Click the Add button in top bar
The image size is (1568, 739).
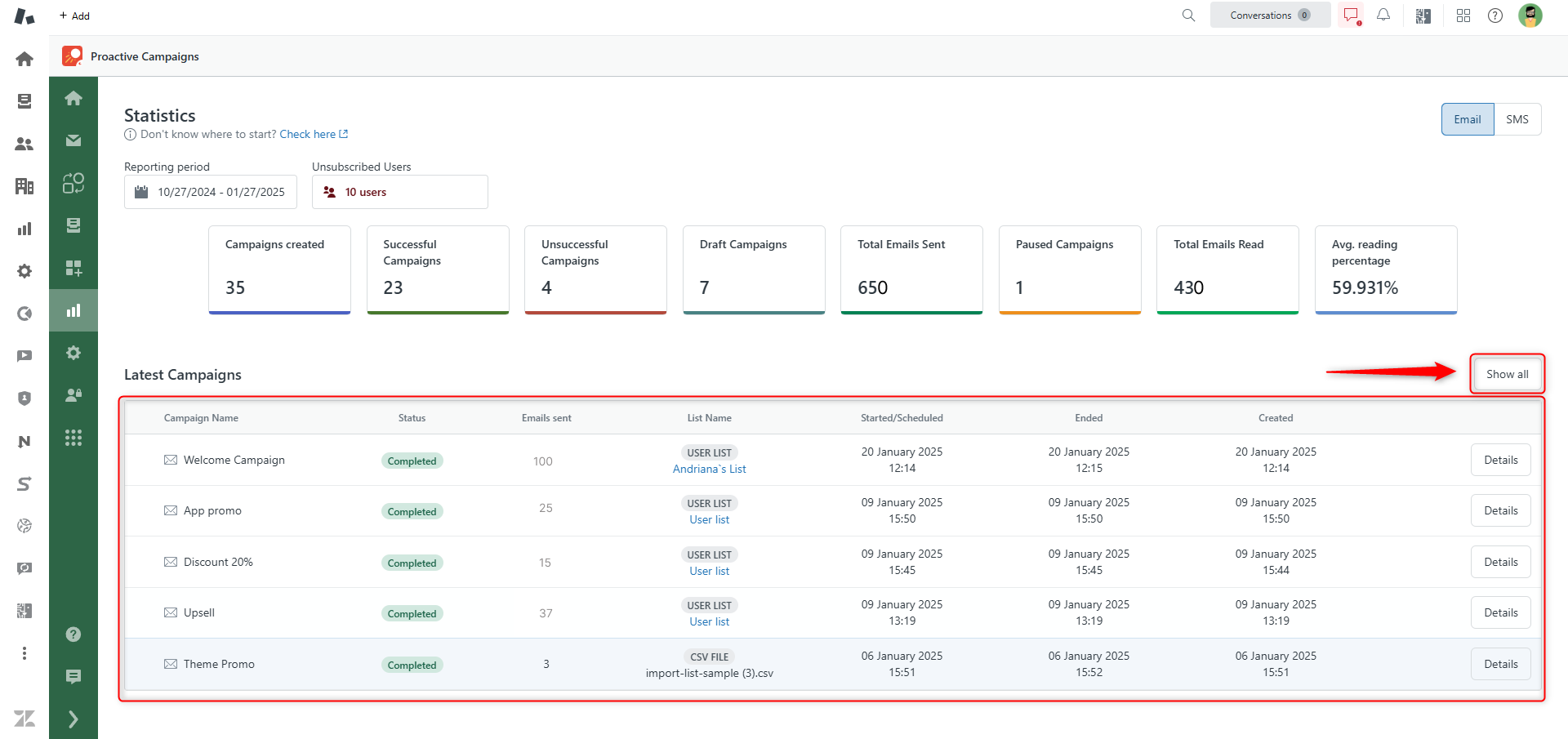click(x=74, y=16)
